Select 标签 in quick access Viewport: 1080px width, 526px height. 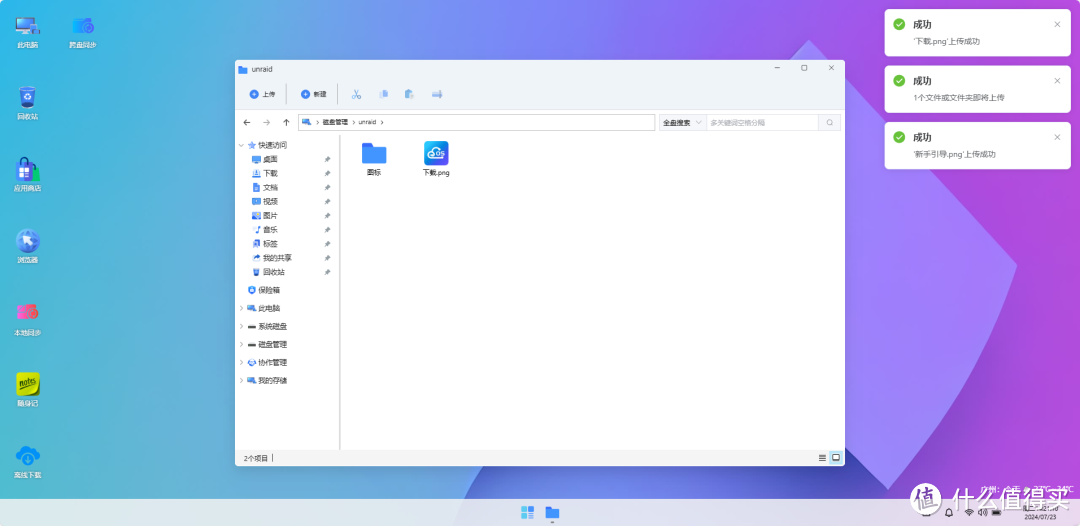(x=264, y=244)
